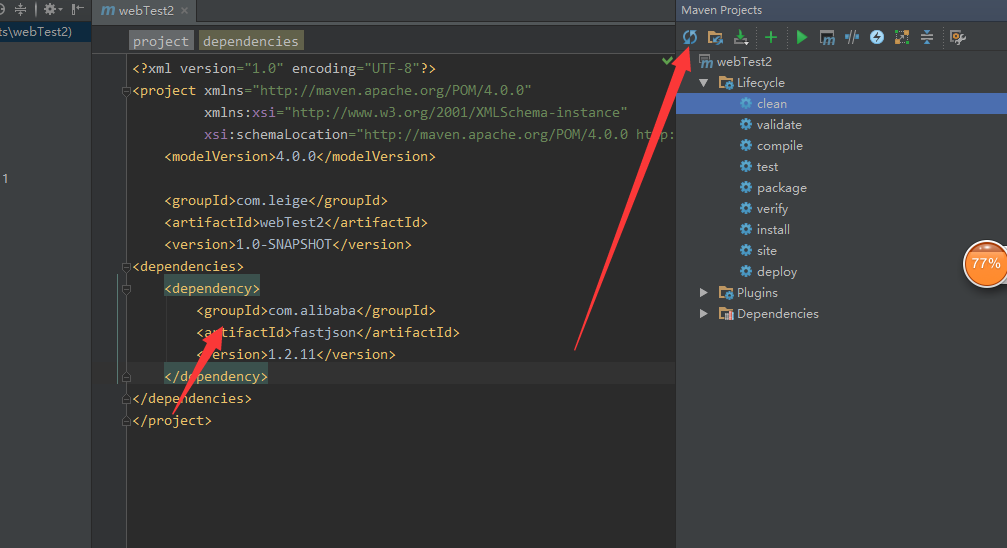Select the webTest2 root node in Maven Projects
Screen dimensions: 1007x548
tap(744, 62)
